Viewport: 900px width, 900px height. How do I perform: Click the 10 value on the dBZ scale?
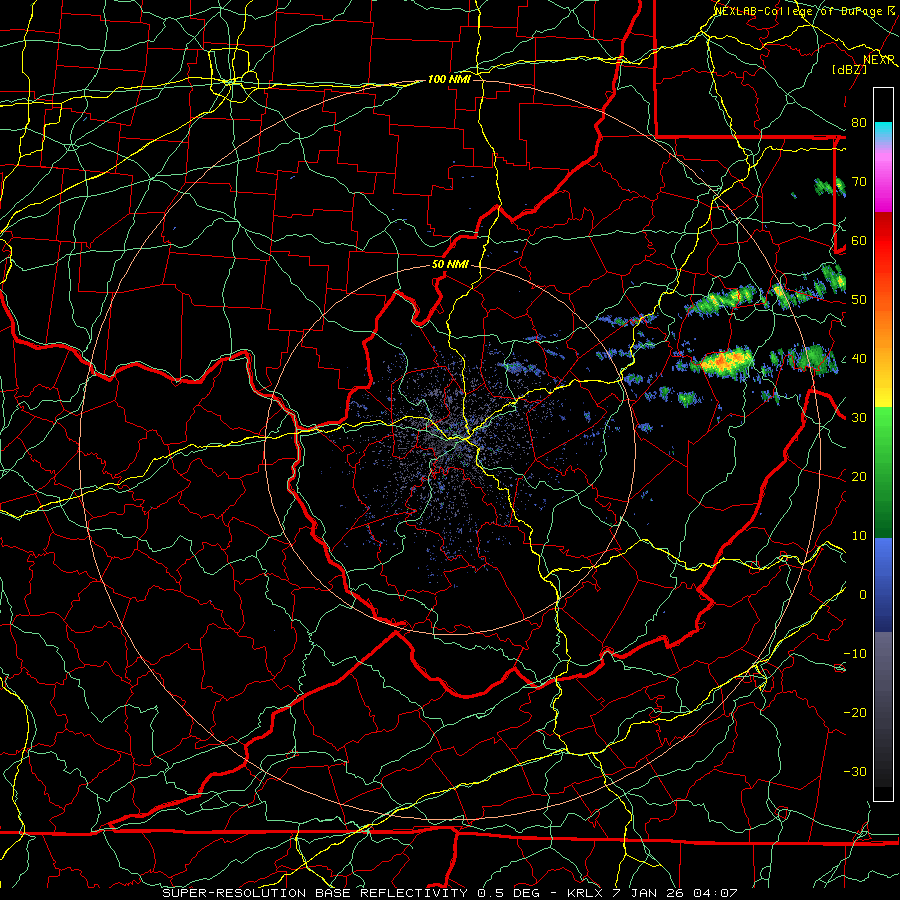coord(859,536)
